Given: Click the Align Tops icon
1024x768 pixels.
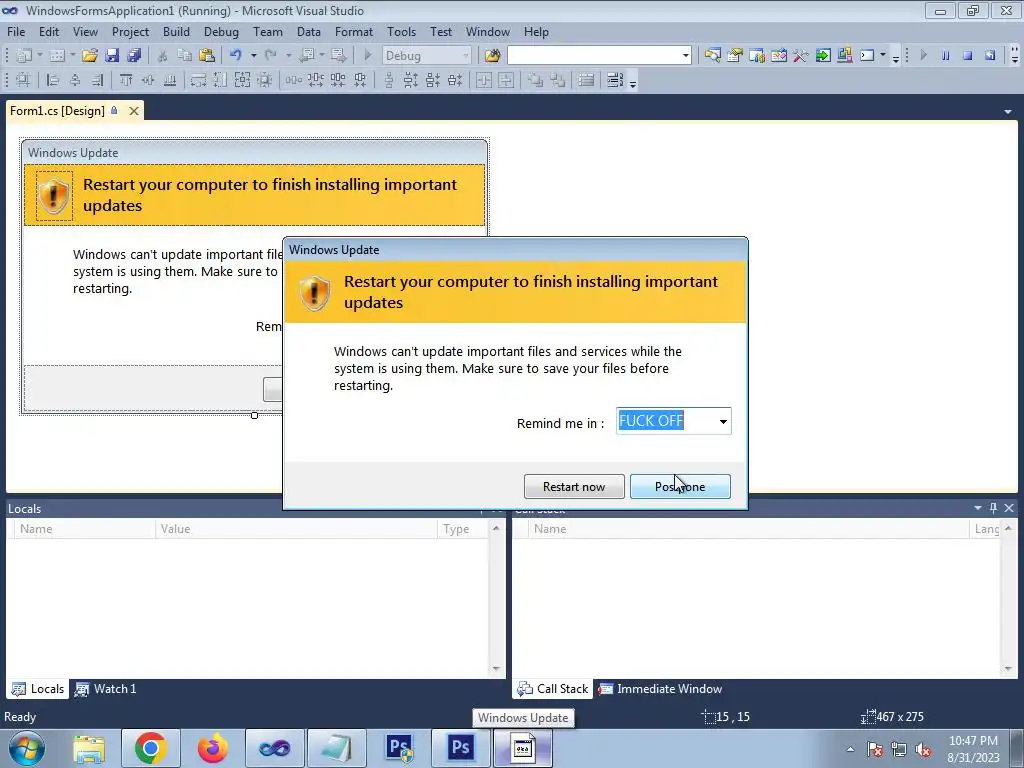Looking at the screenshot, I should coord(126,80).
